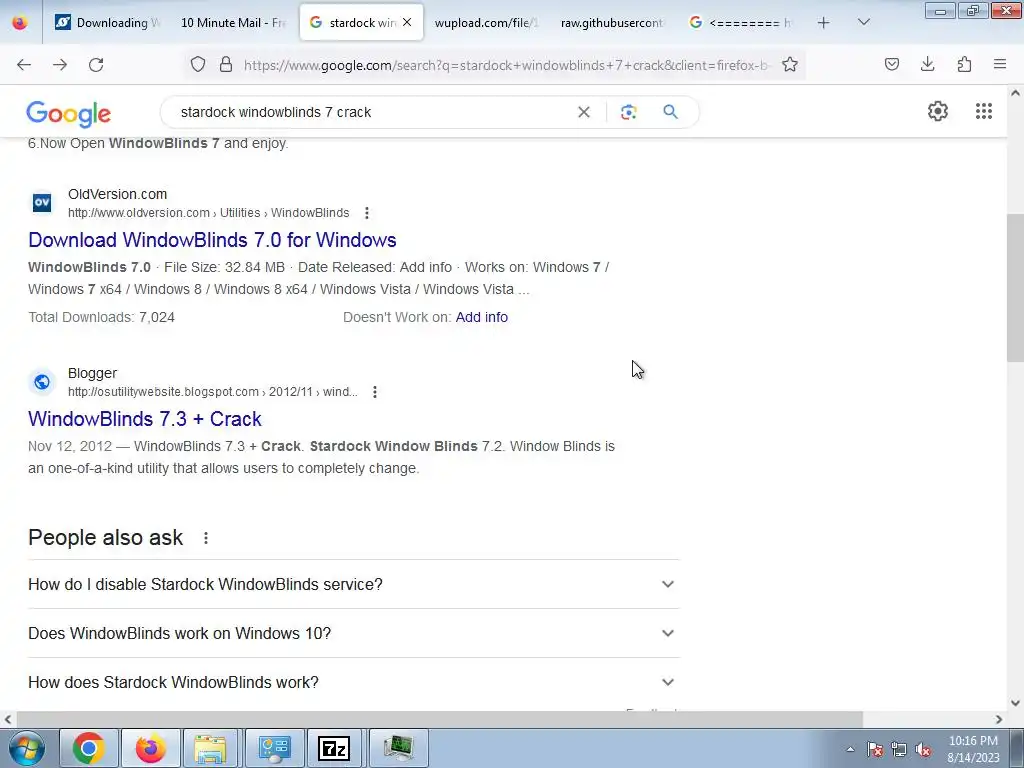Switch to 10 Minute Mail tab

[233, 22]
